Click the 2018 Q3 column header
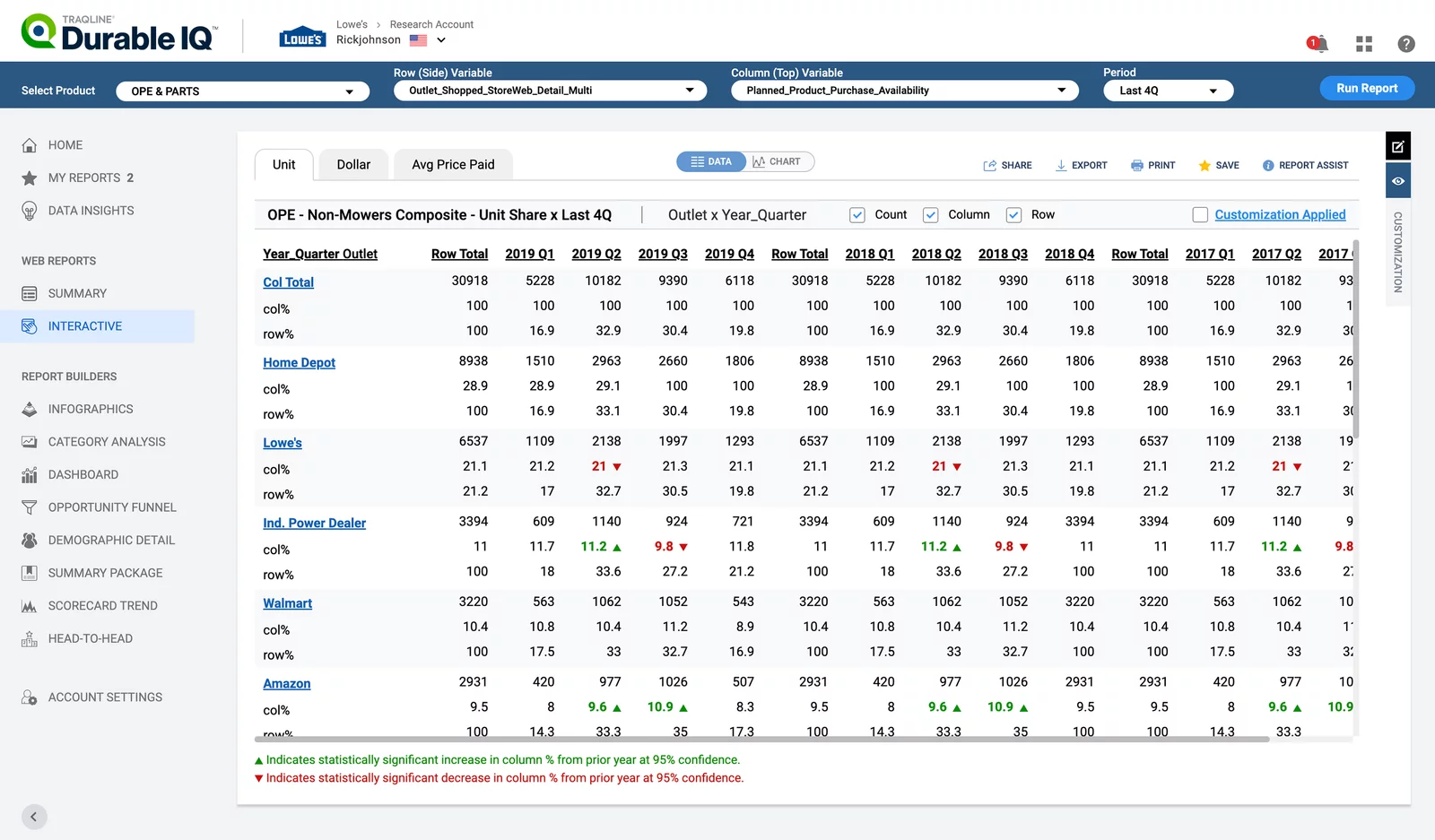Viewport: 1435px width, 840px height. (x=1003, y=254)
